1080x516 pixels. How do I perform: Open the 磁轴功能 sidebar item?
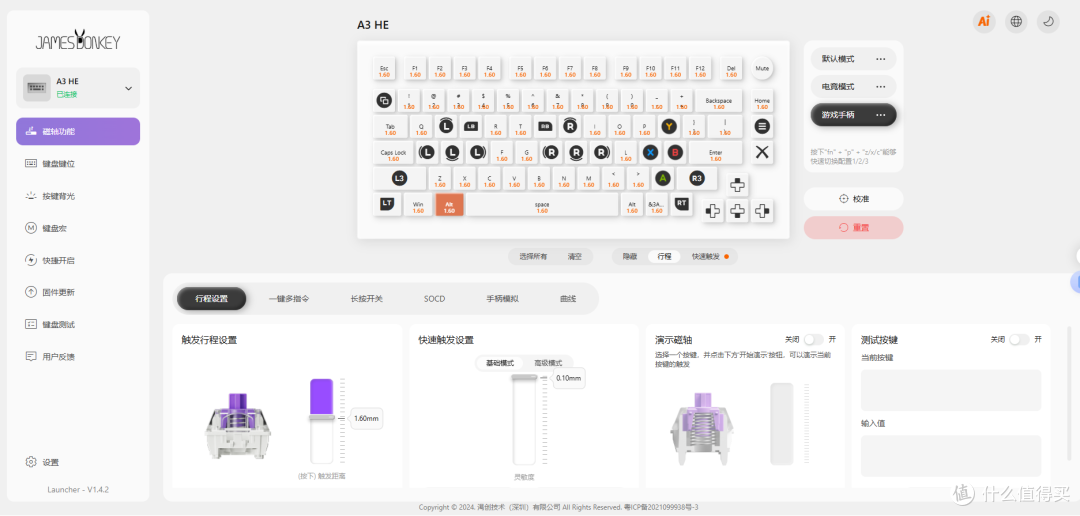[78, 132]
